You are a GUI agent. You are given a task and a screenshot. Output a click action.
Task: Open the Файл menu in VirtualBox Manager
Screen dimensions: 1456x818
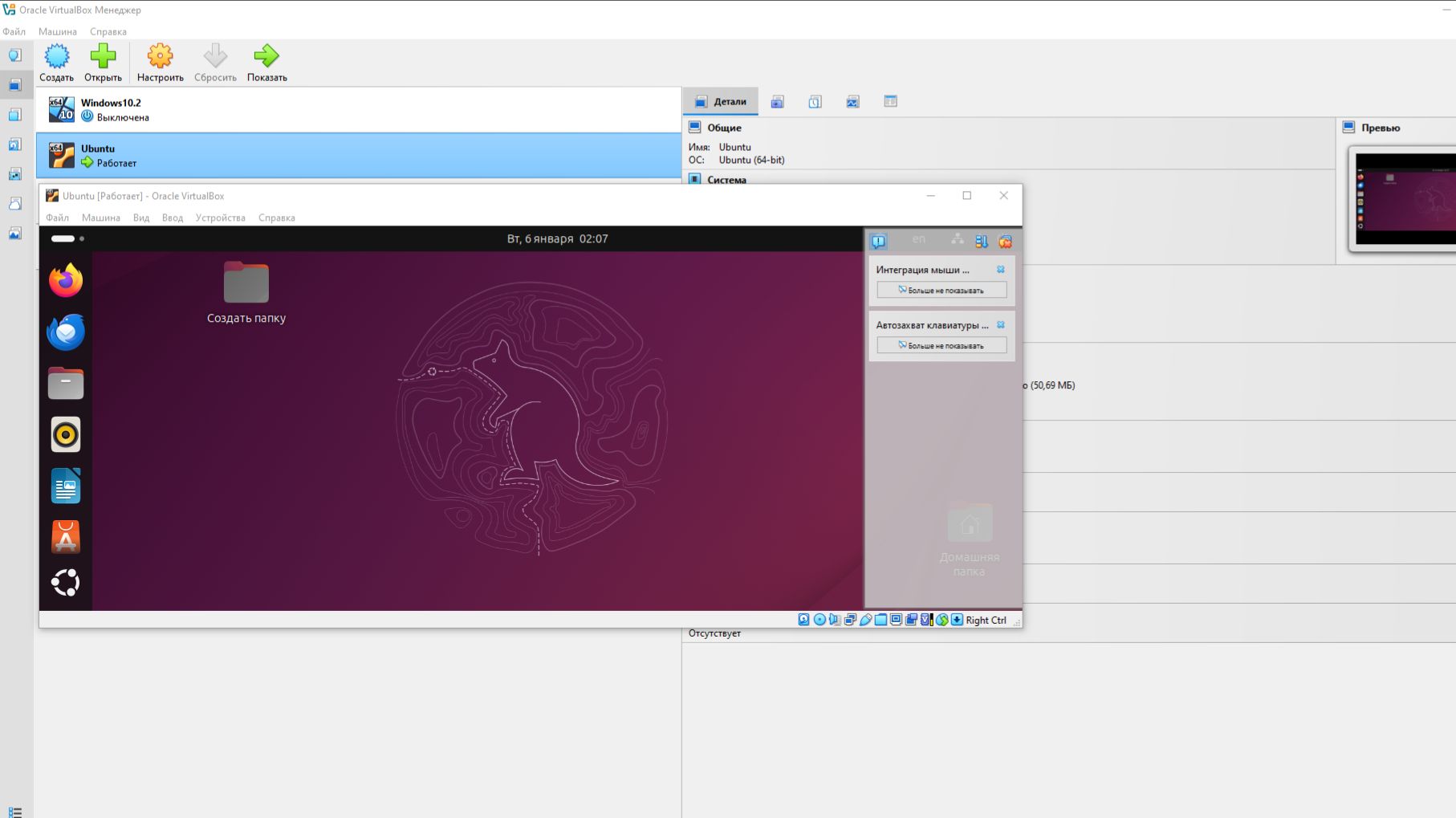click(14, 31)
